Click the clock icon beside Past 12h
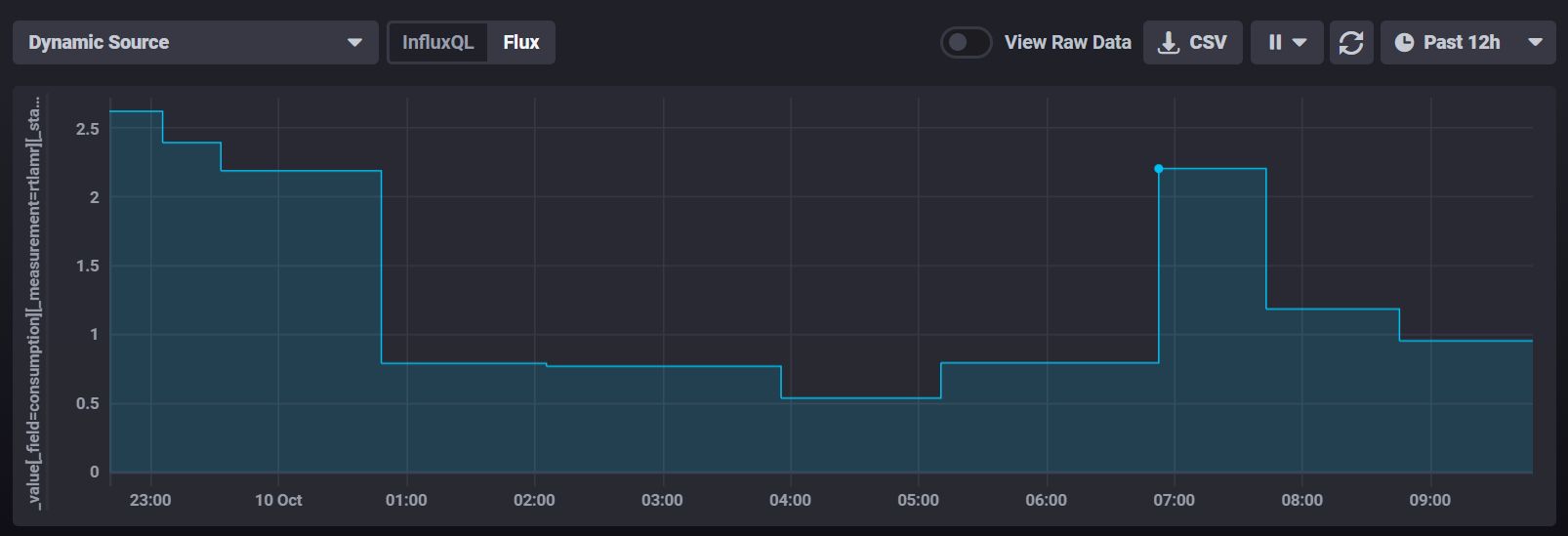 point(1404,43)
